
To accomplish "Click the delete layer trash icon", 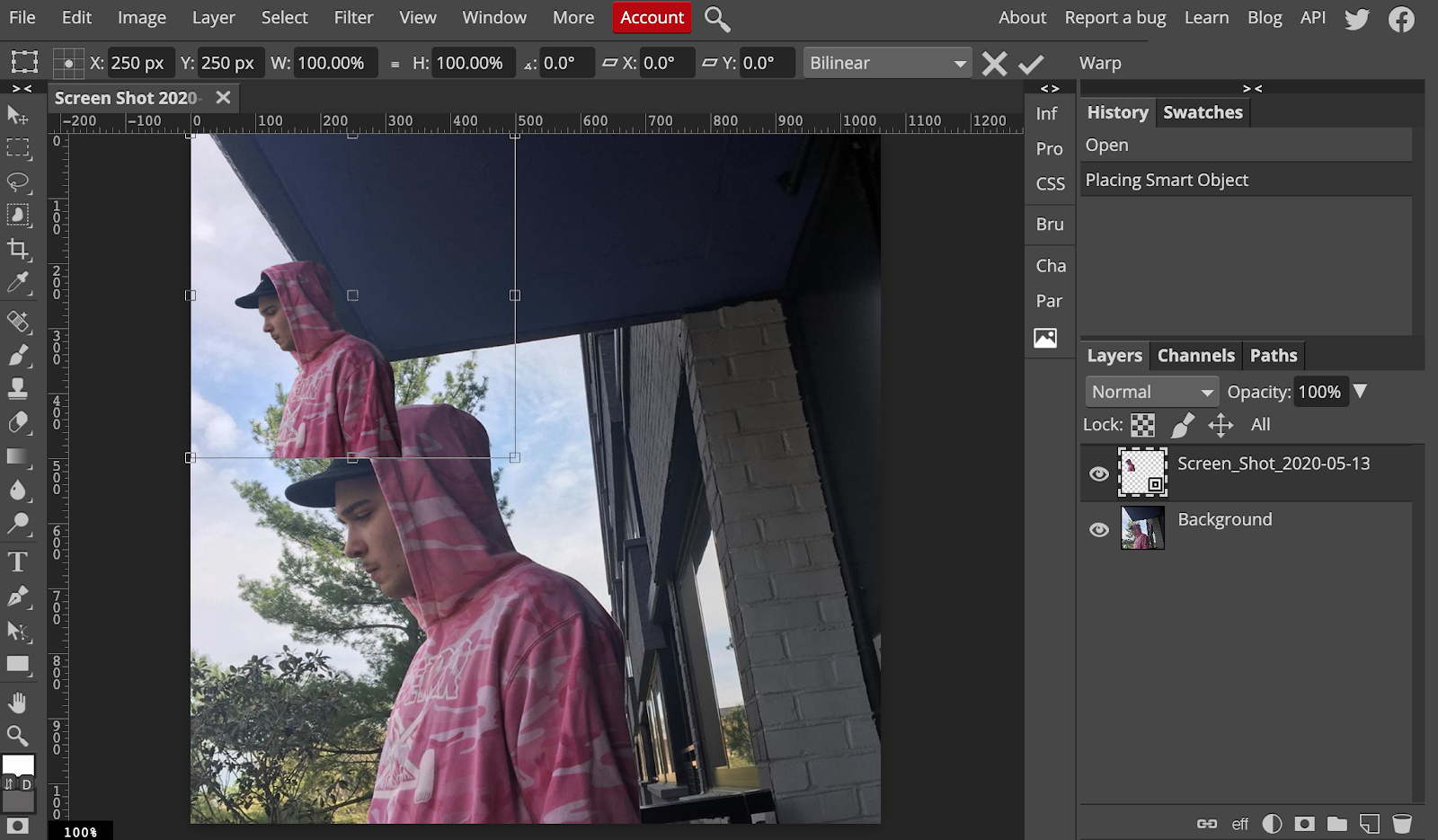I will click(1401, 823).
